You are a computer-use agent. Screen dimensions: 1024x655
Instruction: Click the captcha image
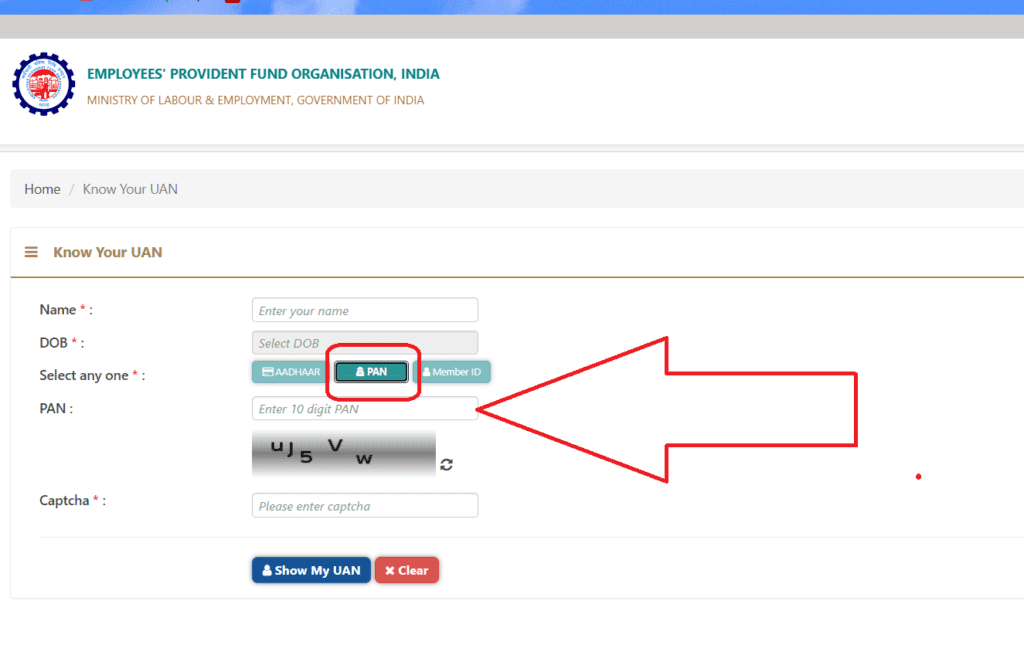(344, 453)
